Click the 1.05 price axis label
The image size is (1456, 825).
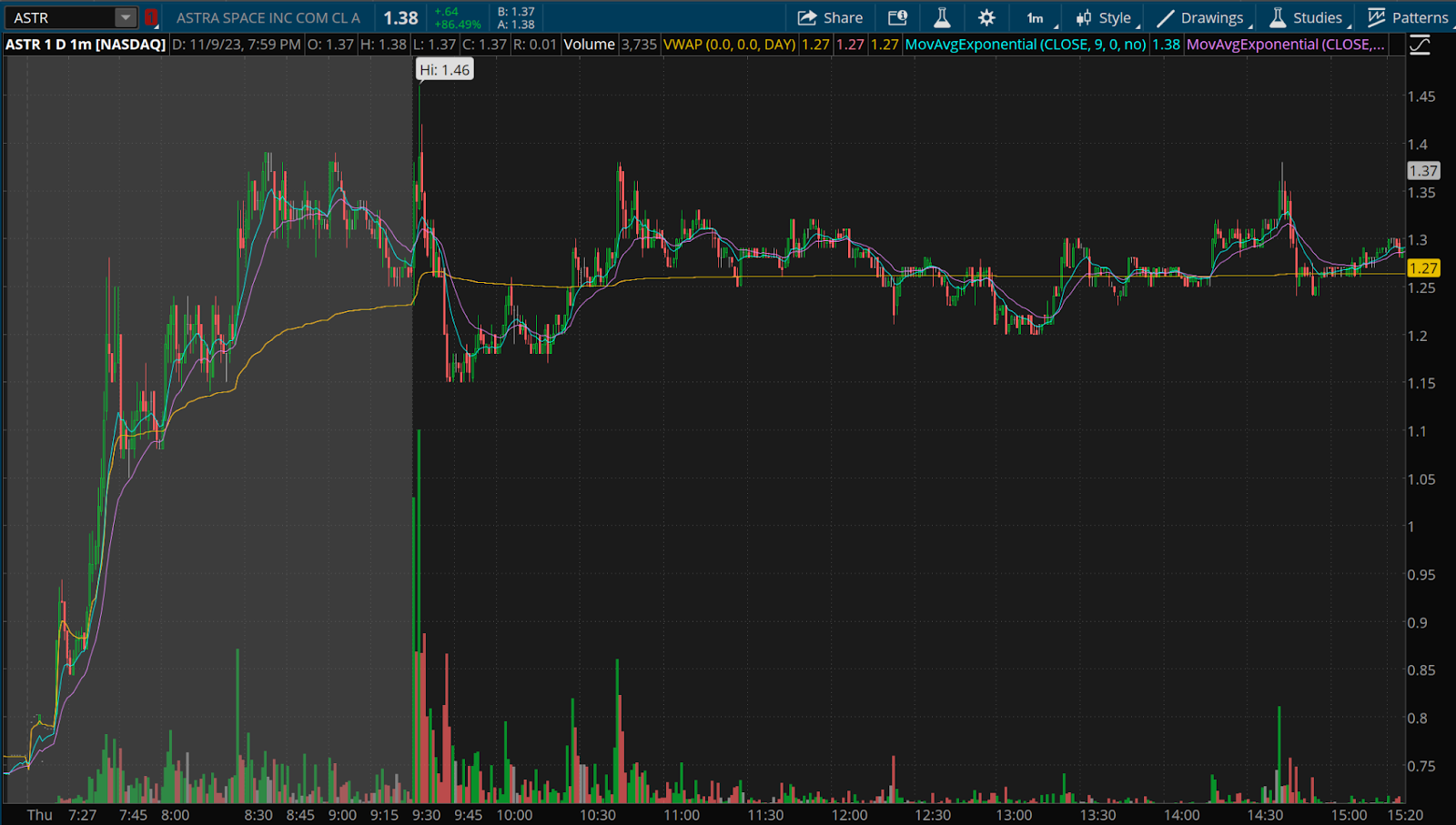pyautogui.click(x=1421, y=480)
